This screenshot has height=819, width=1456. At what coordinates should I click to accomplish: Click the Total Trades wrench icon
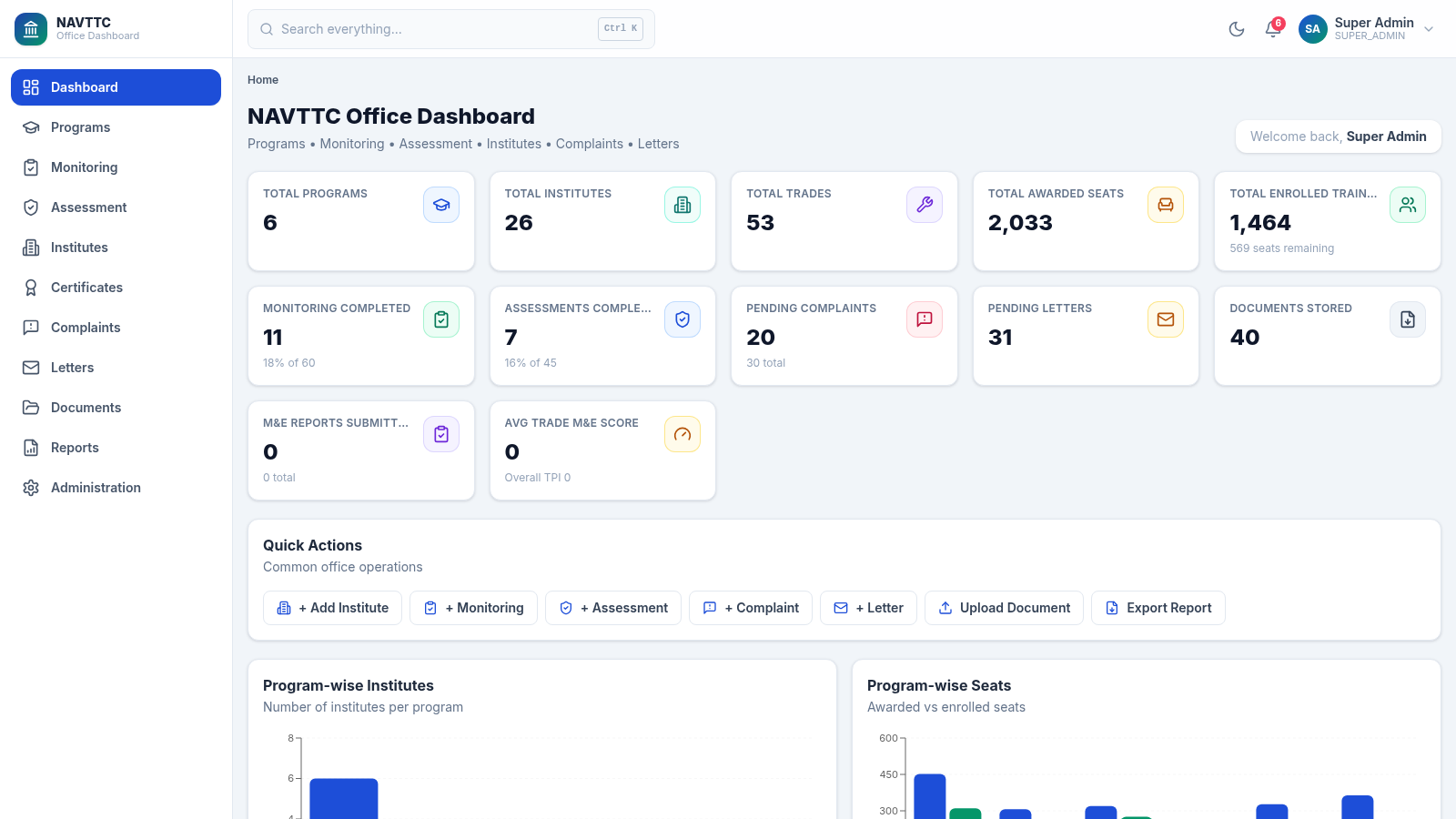[925, 205]
